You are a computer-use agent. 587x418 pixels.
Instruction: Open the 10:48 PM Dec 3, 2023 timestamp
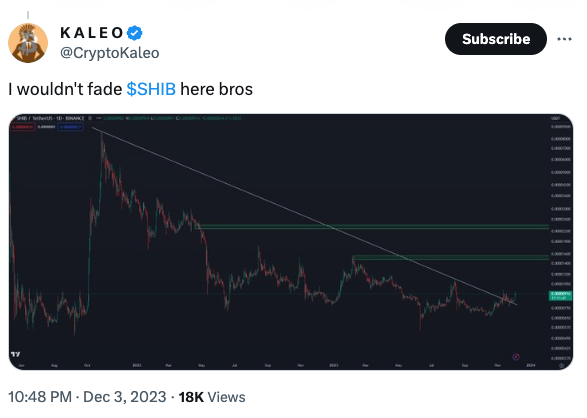point(87,397)
